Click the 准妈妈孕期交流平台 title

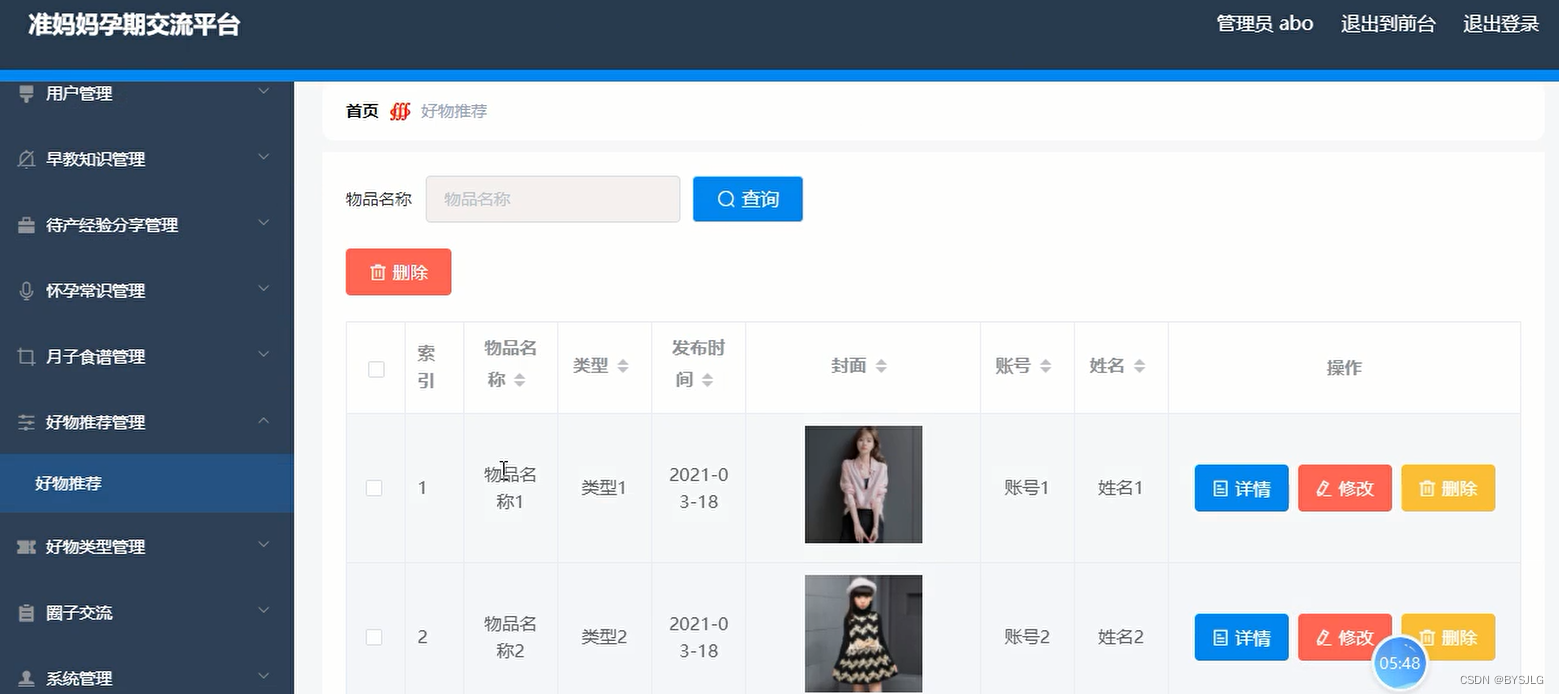point(134,25)
